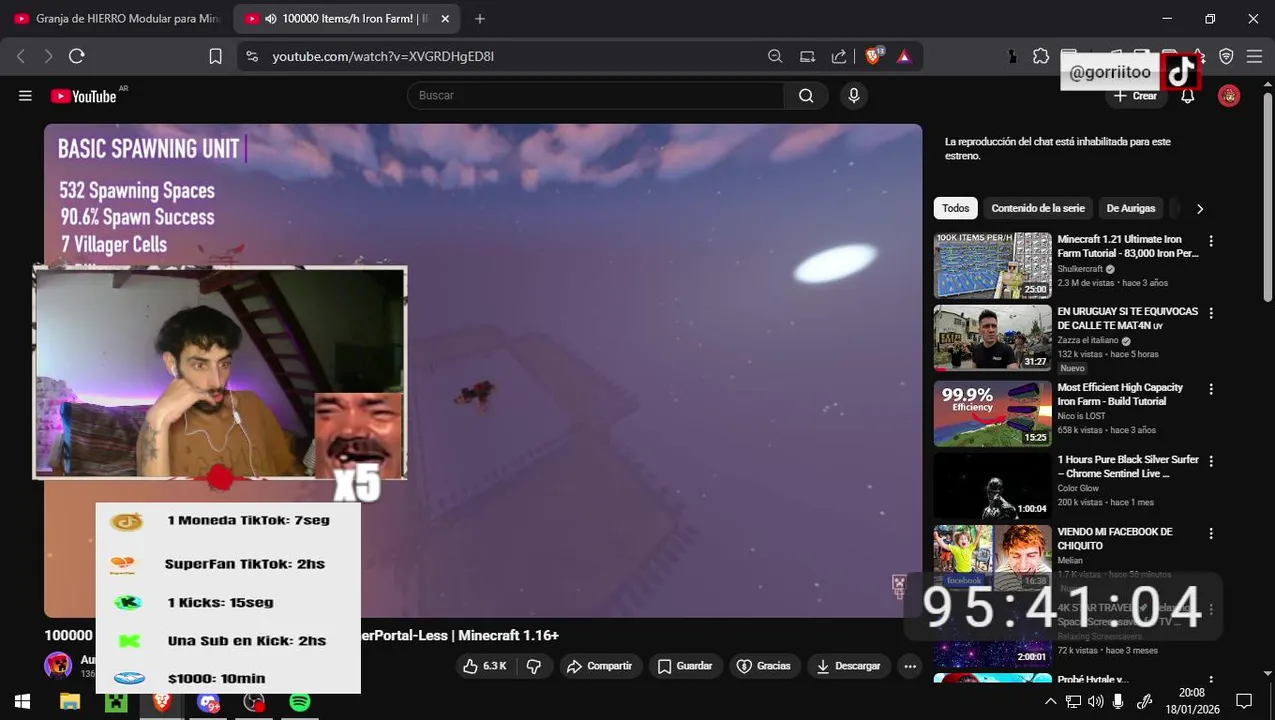Go back with browser back arrow
Viewport: 1275px width, 720px height.
pos(21,57)
